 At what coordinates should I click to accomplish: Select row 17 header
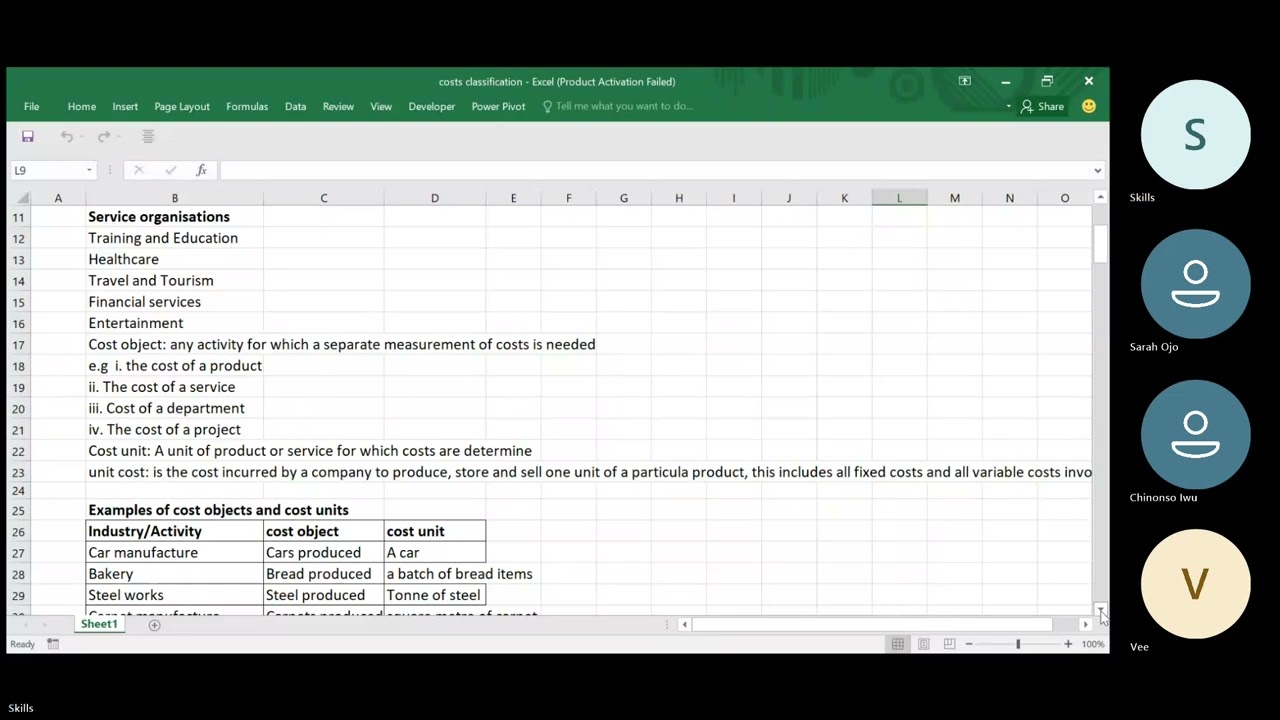pos(19,345)
